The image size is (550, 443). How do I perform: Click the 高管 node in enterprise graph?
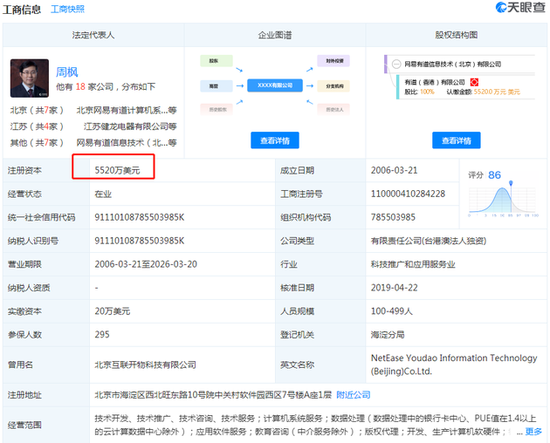click(216, 86)
